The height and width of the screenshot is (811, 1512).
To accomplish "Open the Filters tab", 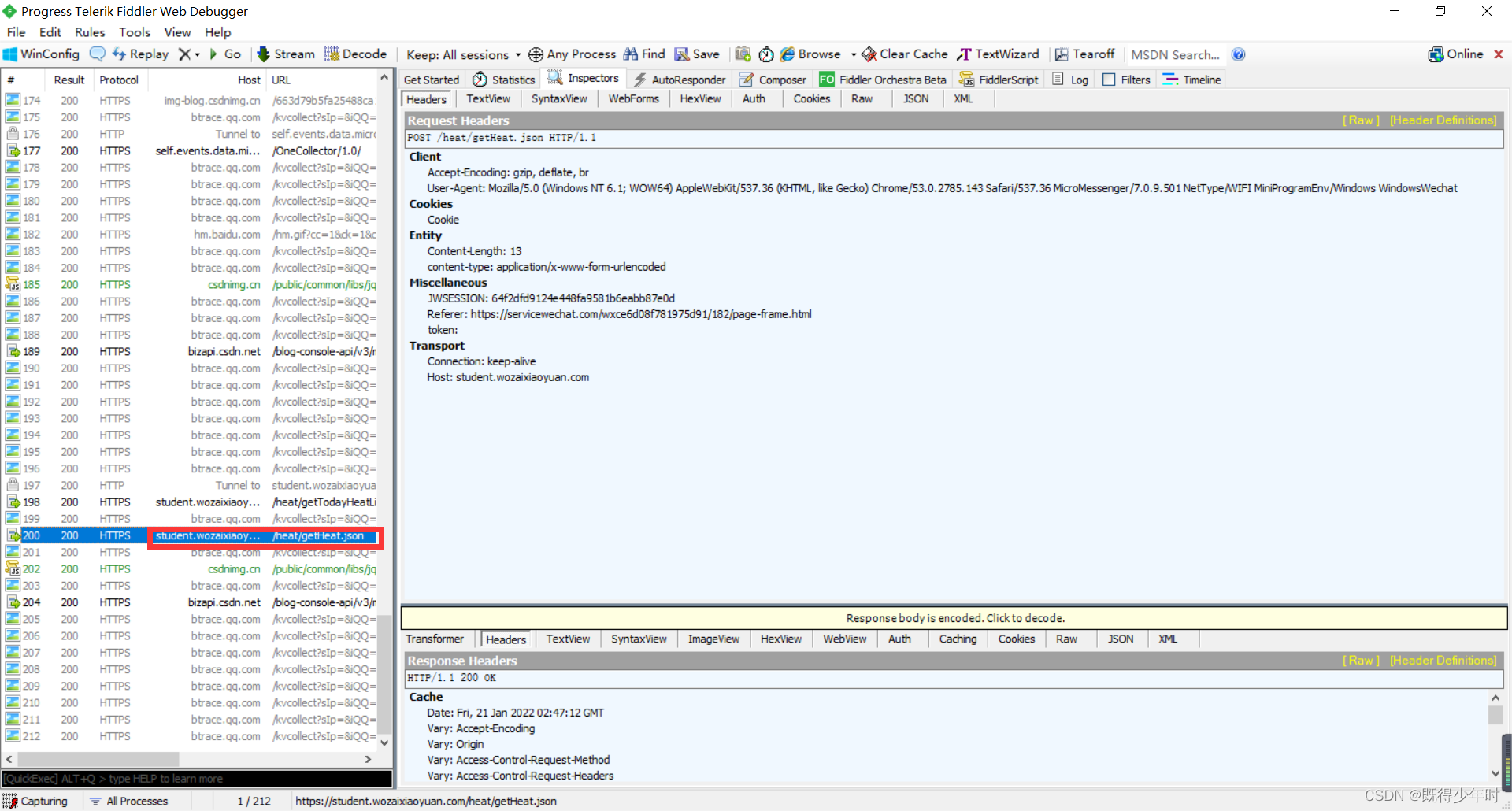I will pos(1127,80).
